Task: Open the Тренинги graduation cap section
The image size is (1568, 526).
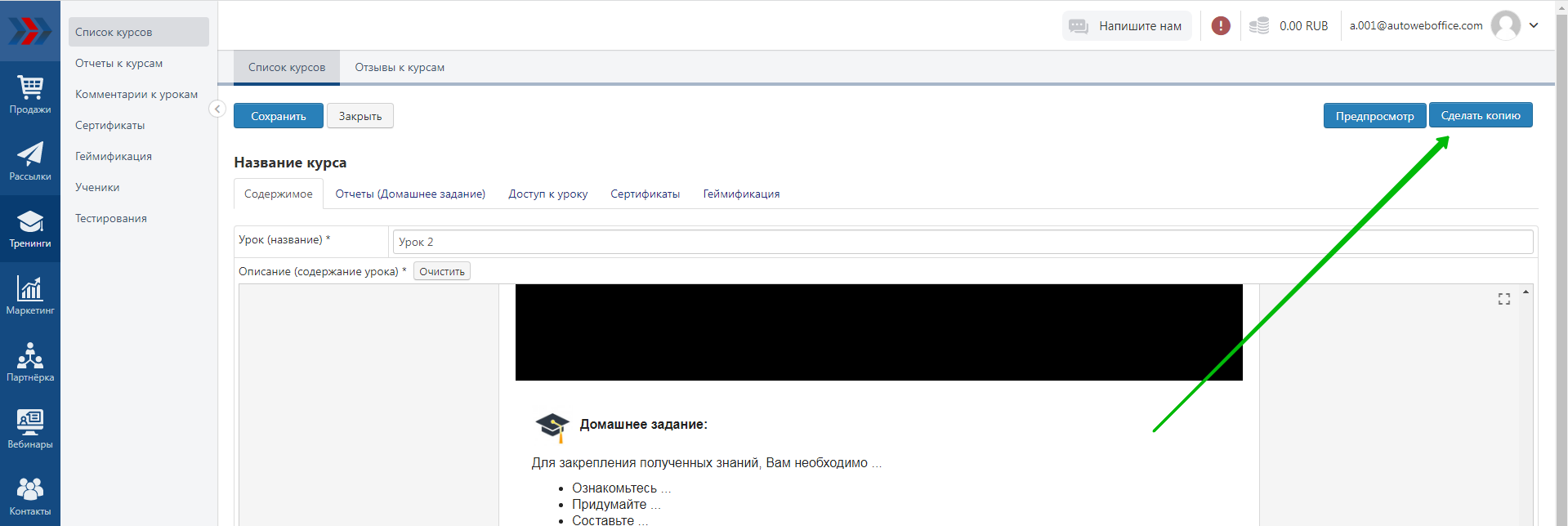Action: (30, 228)
